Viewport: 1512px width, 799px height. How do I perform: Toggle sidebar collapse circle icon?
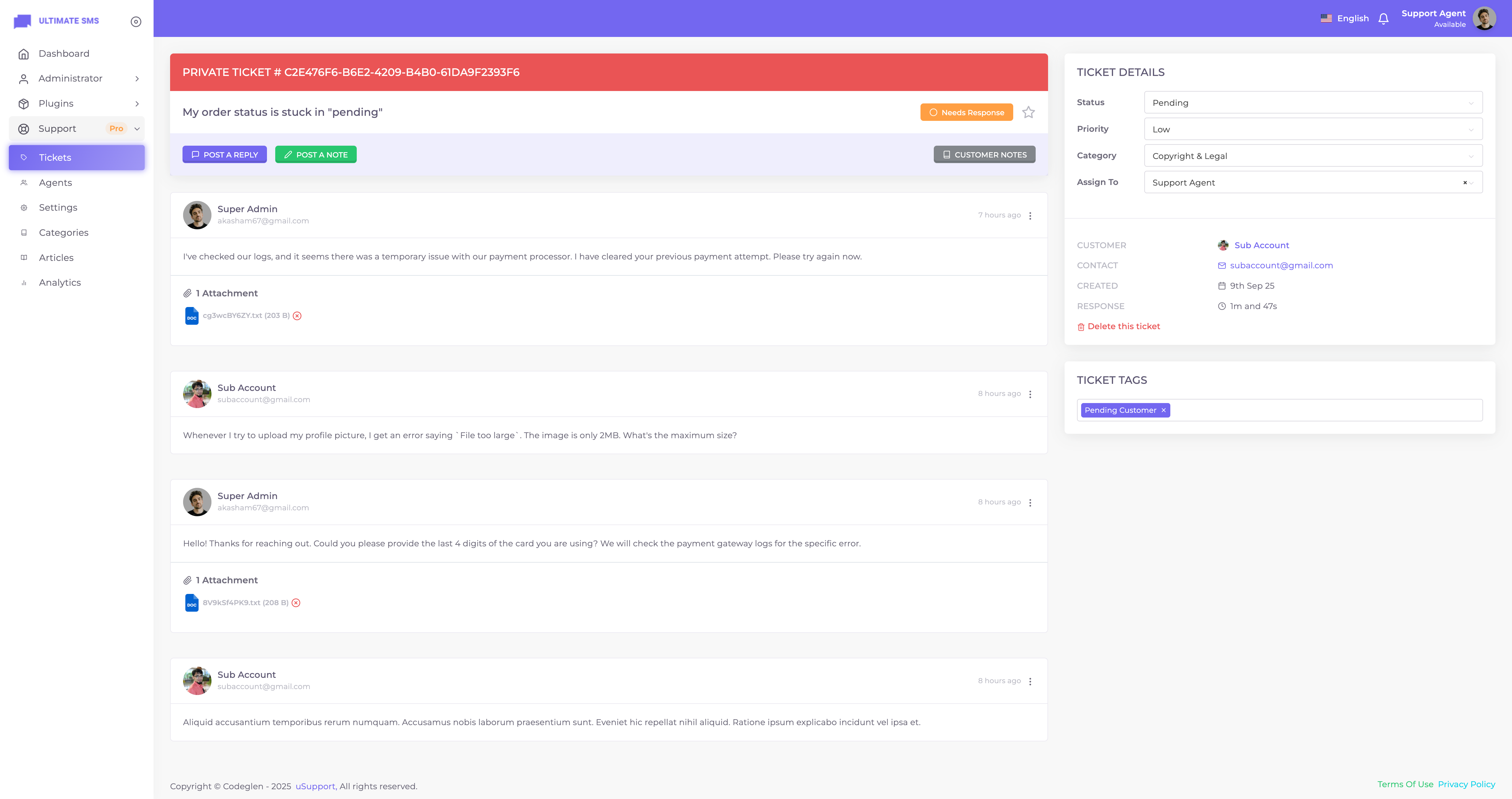[136, 22]
